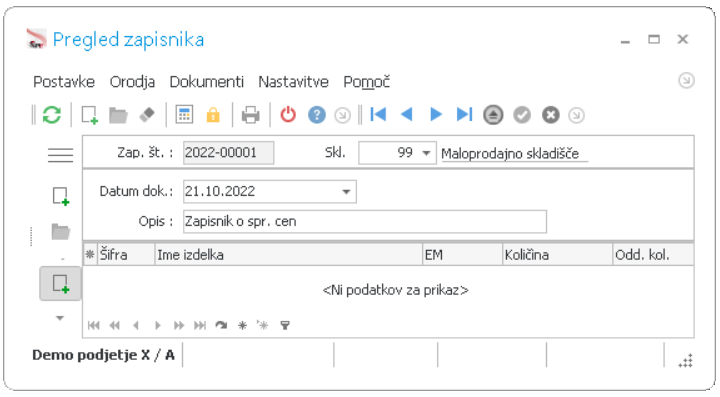Click the Odd. kol. column header
Image resolution: width=720 pixels, height=397 pixels.
point(653,255)
